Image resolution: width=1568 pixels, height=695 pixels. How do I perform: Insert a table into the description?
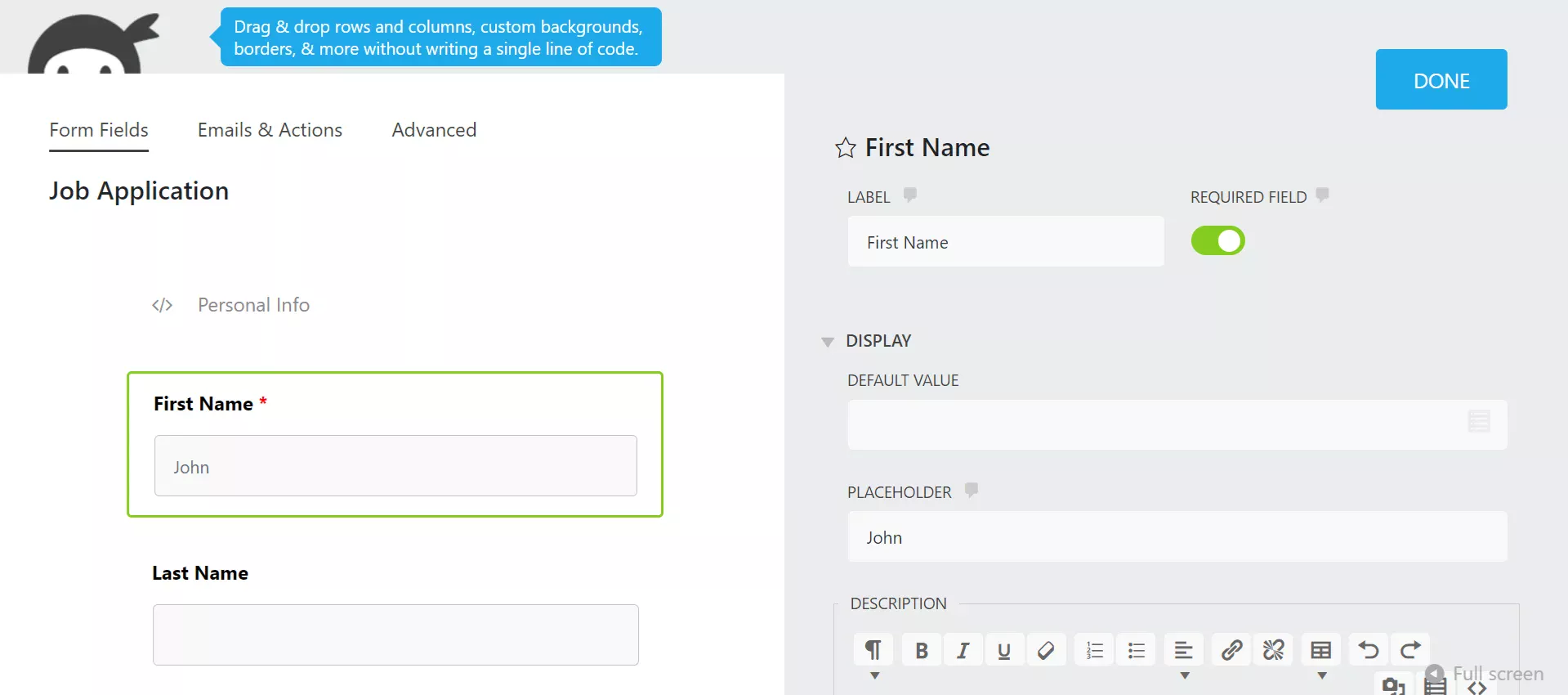pyautogui.click(x=1321, y=649)
